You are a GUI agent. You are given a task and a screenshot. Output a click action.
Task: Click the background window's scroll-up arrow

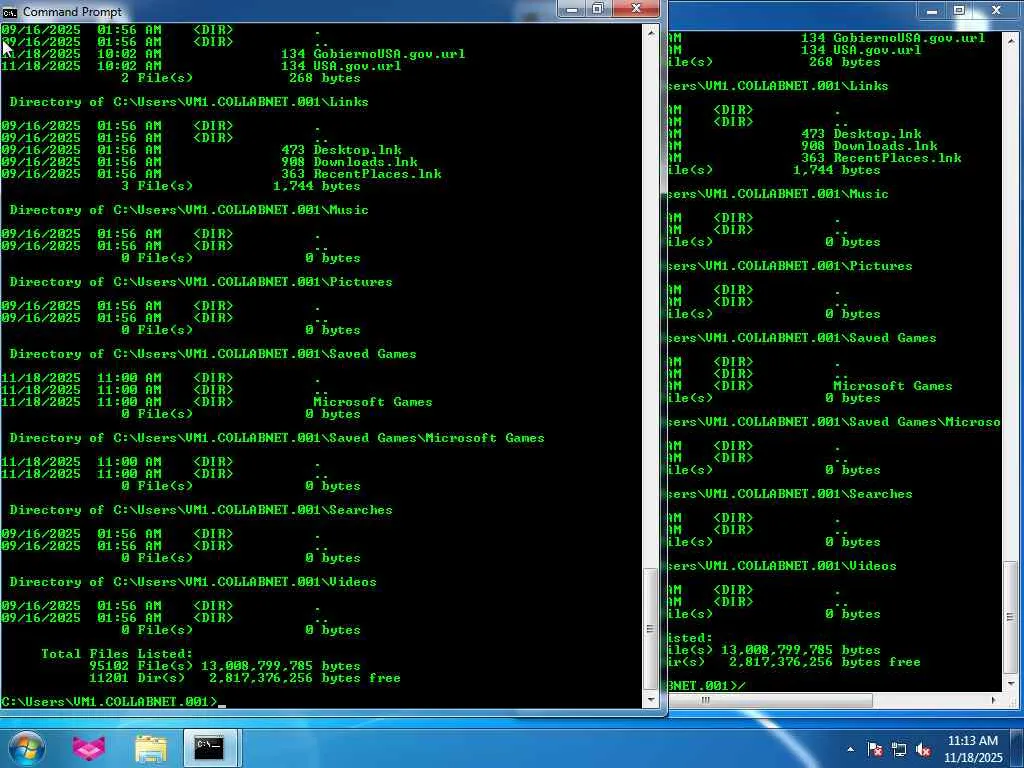tap(1010, 40)
